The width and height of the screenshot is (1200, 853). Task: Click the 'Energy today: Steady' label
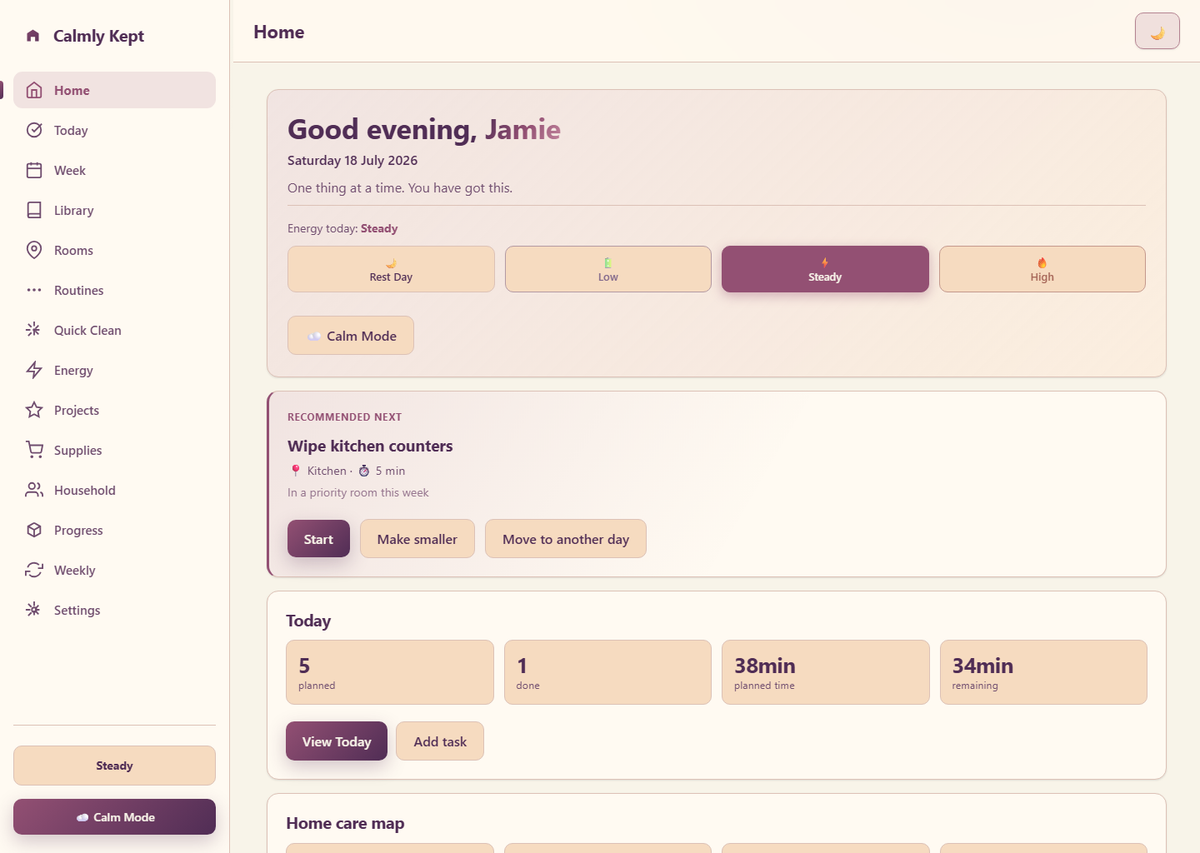pyautogui.click(x=342, y=228)
